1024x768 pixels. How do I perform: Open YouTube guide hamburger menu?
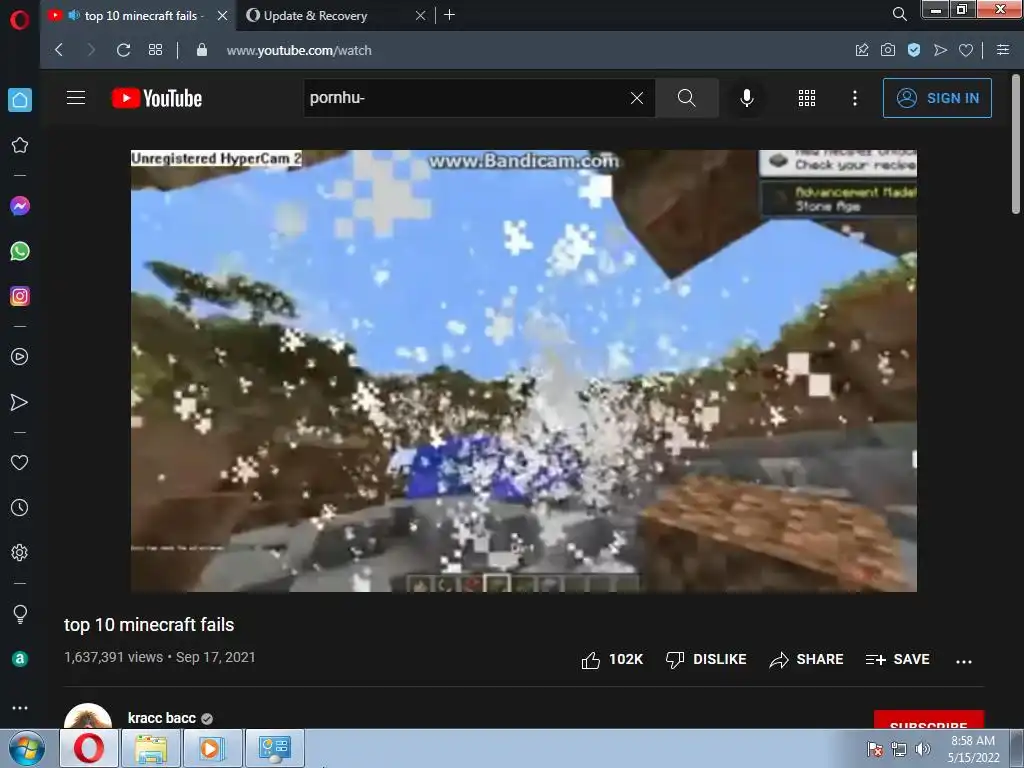click(x=76, y=98)
